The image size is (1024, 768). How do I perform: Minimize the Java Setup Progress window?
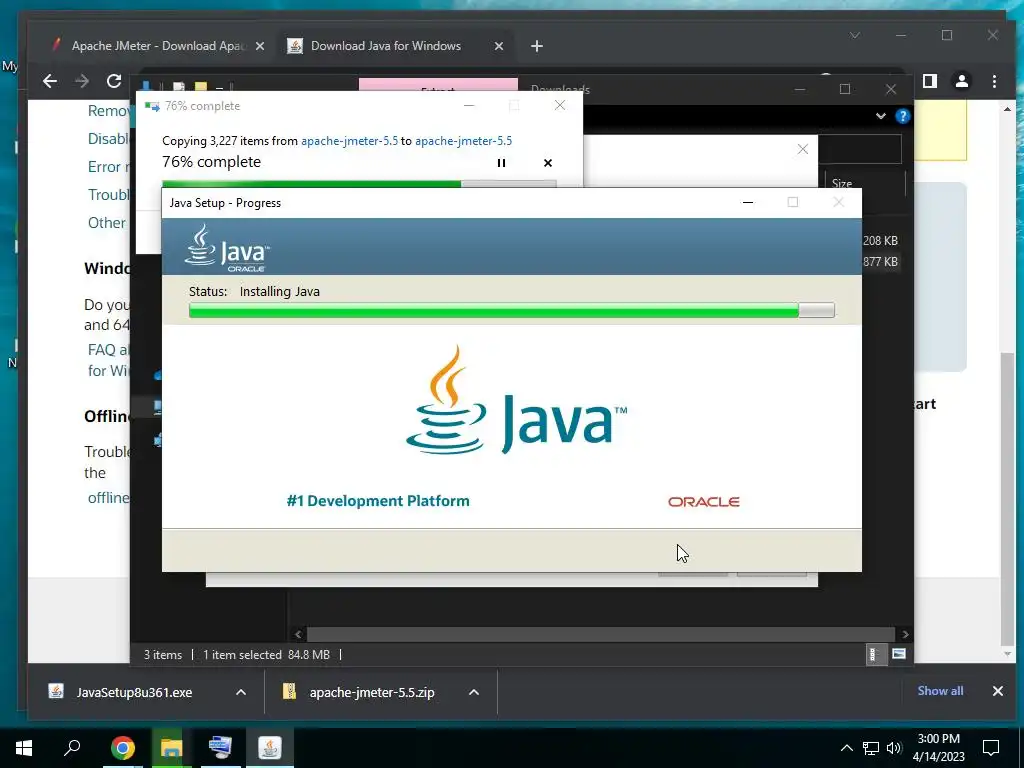[x=748, y=202]
